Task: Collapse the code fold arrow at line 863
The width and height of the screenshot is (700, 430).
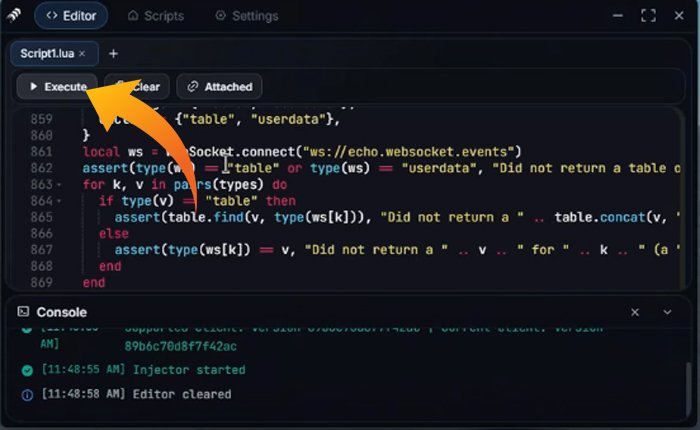Action: click(x=61, y=186)
